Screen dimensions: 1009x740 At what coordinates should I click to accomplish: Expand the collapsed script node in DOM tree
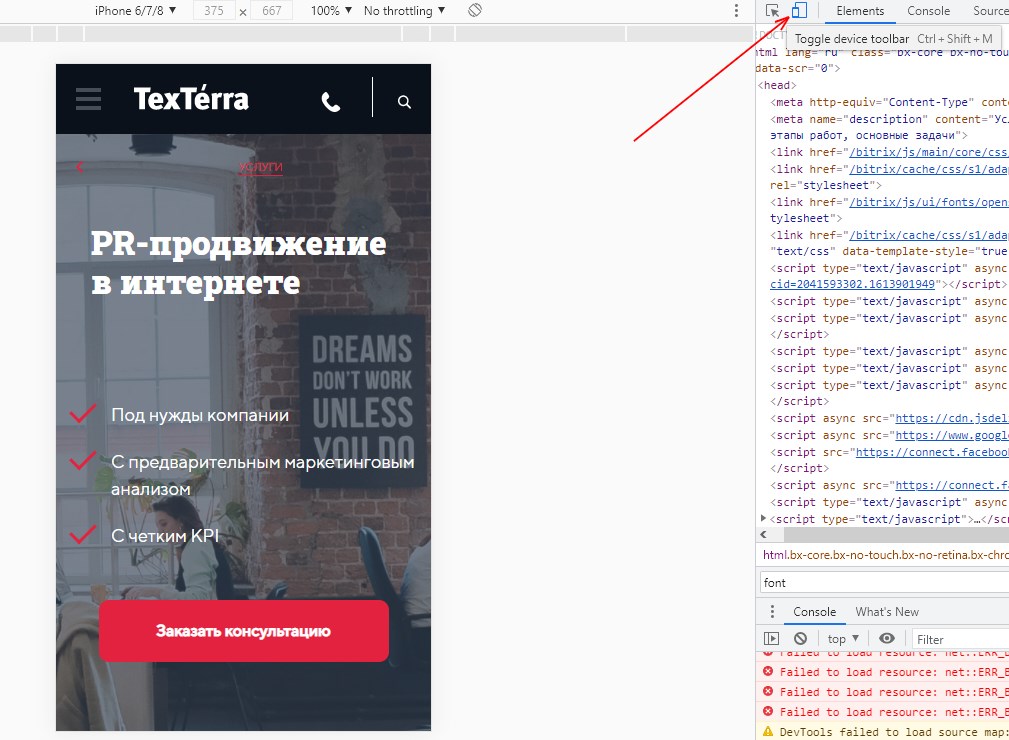(x=764, y=519)
